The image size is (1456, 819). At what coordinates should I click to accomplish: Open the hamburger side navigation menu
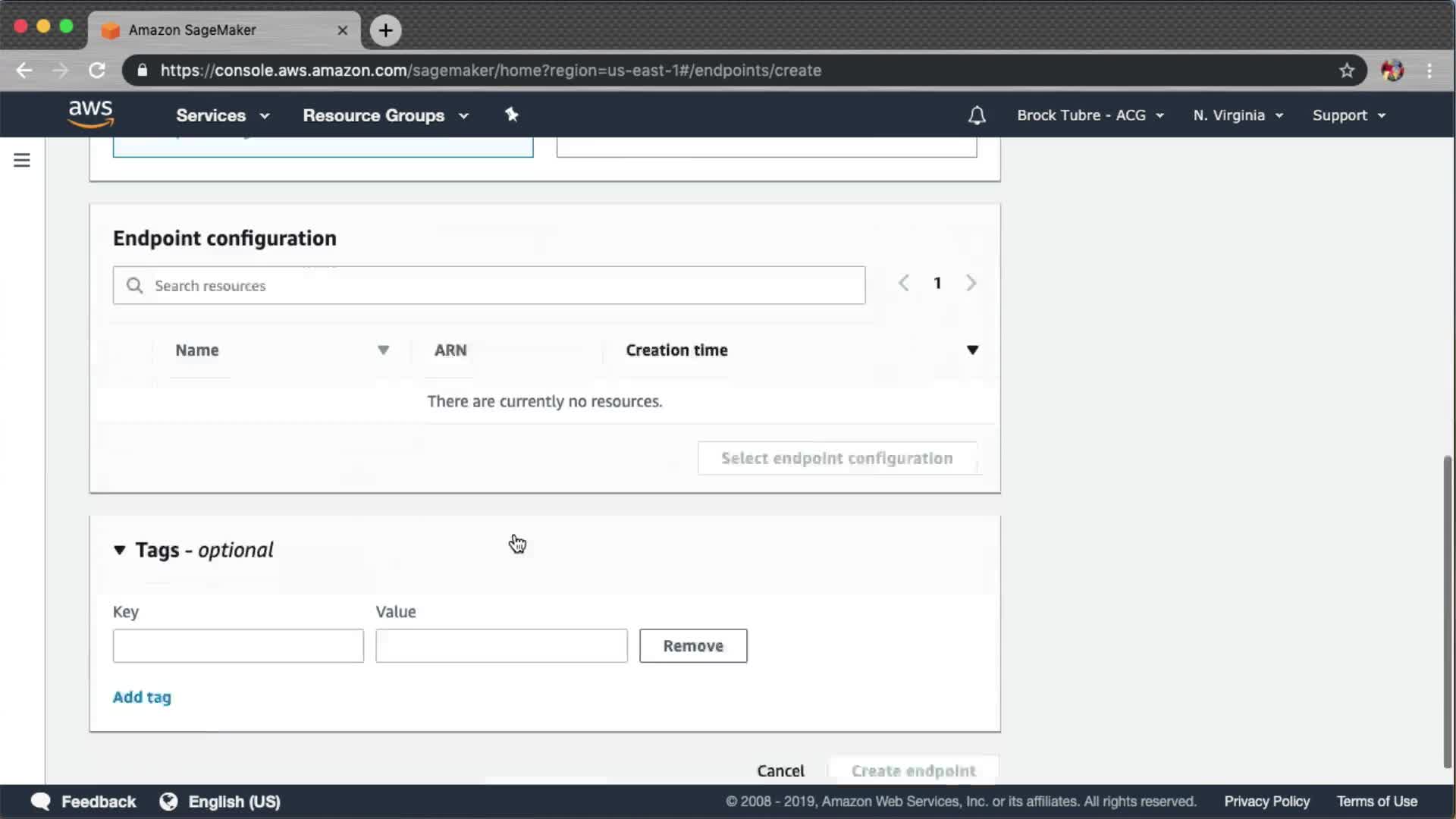(x=21, y=160)
